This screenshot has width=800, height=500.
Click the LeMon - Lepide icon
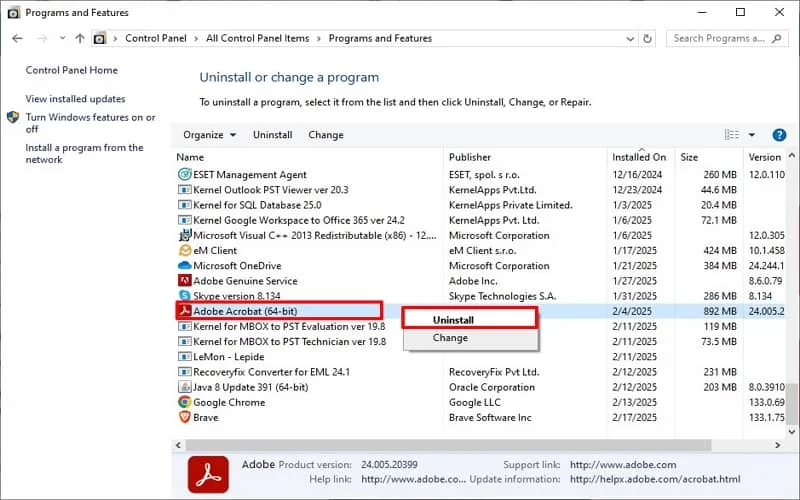[x=184, y=357]
